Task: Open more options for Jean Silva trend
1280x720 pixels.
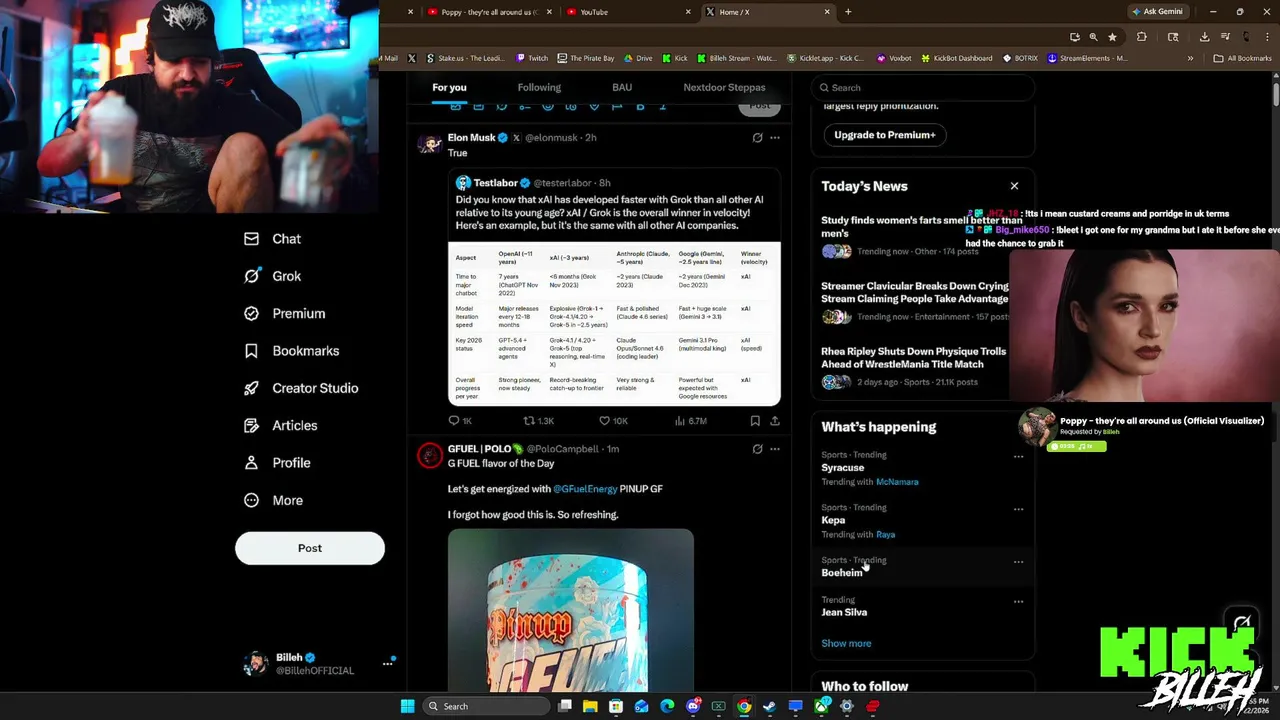Action: (x=1018, y=602)
